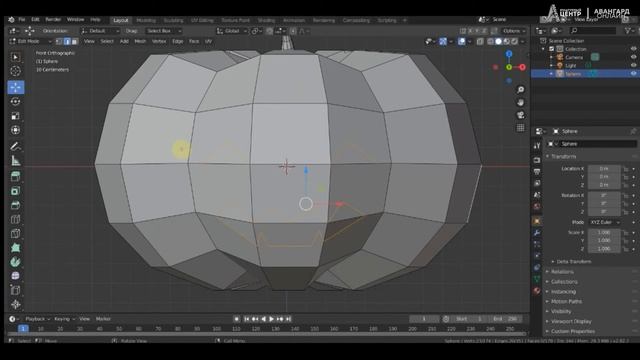Viewport: 640px width, 360px height.
Task: Select the Loop Cut tool
Action: 16,220
